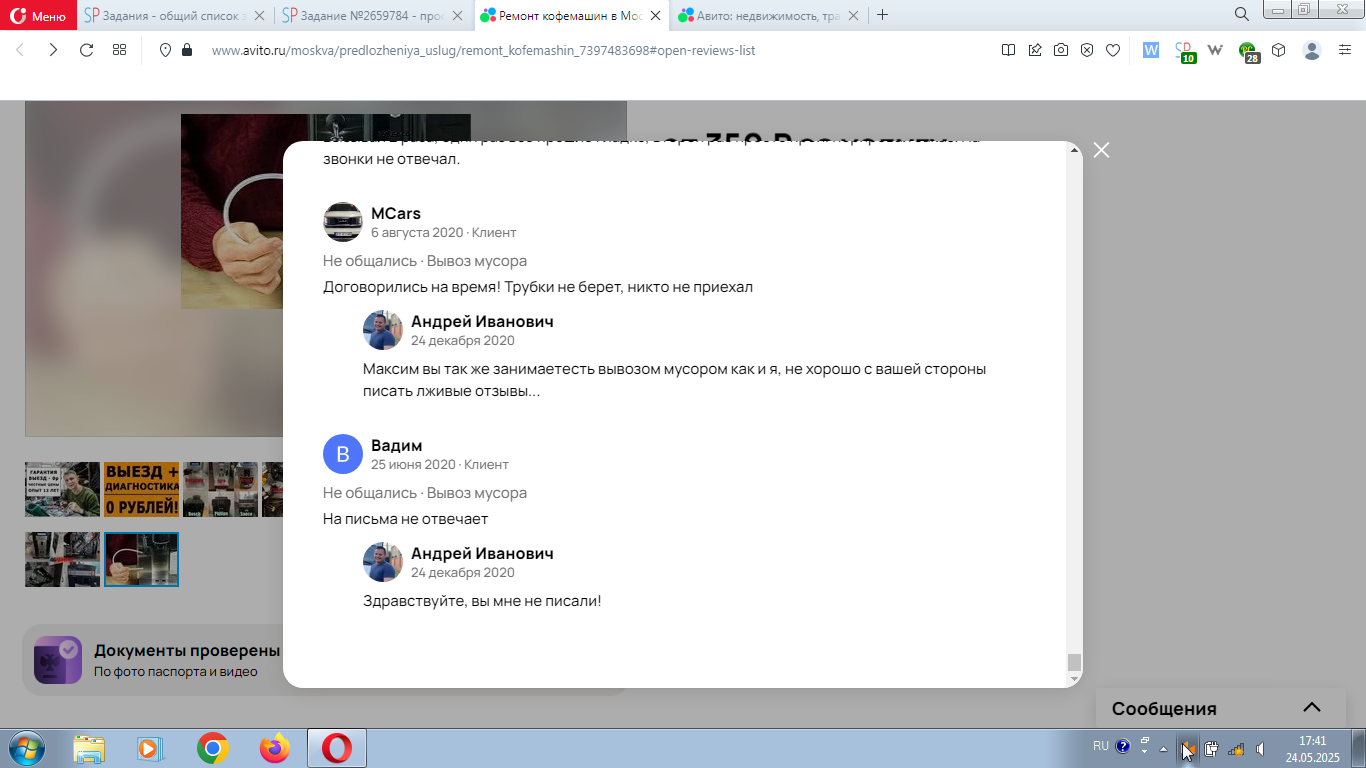Open the browser profile avatar icon
Screen dimensions: 1366x768
(x=1312, y=50)
